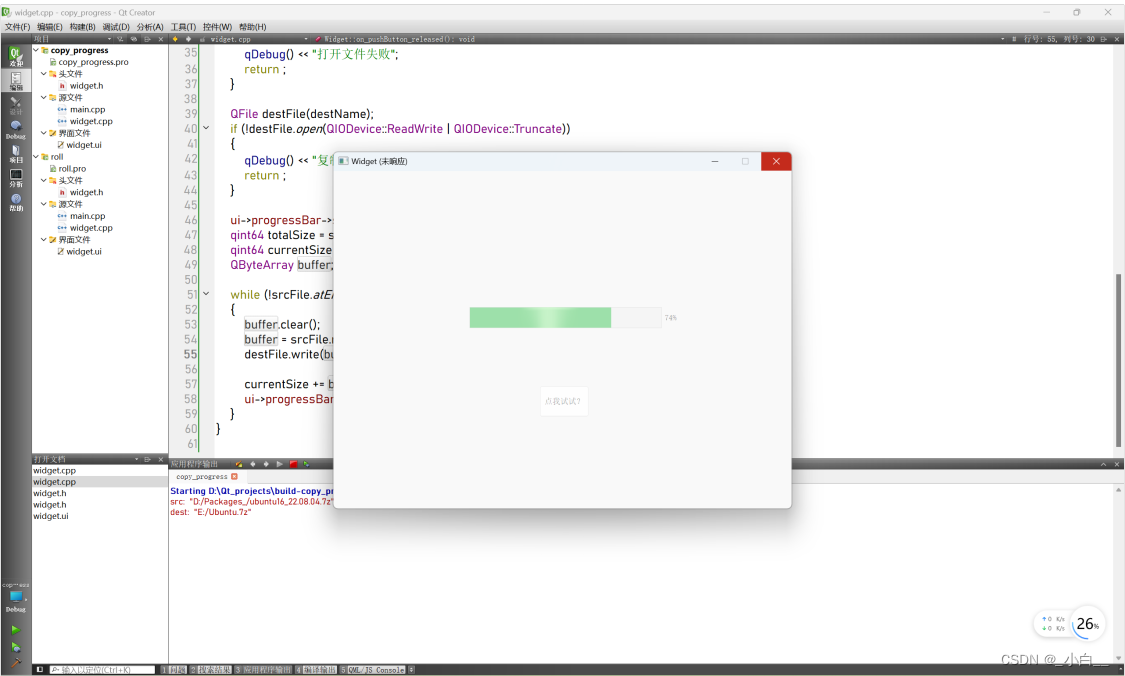This screenshot has height=676, width=1125.
Task: Collapse 源文件 folder under copy_progress
Action: (x=44, y=98)
